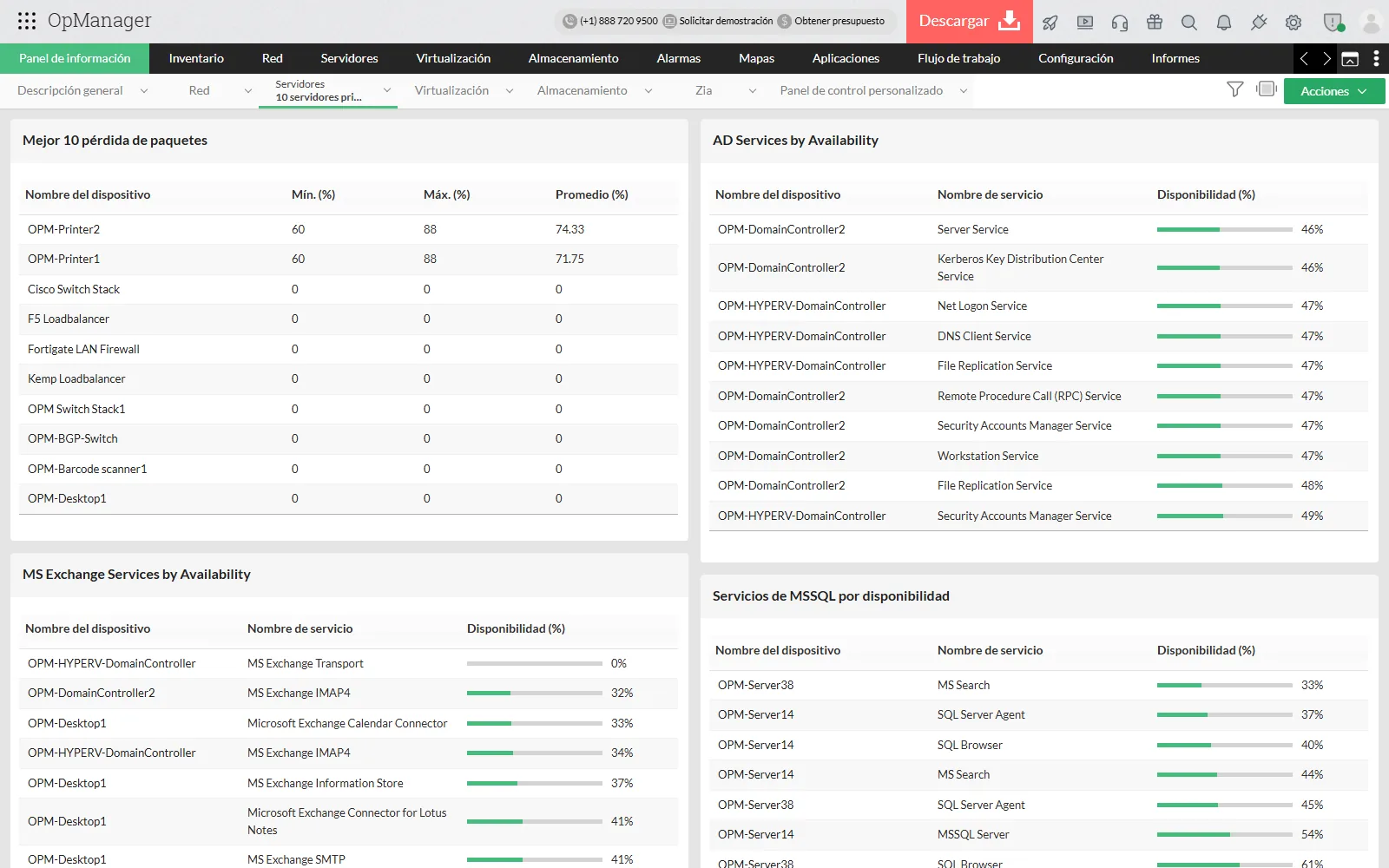Click the dashboard filter funnel icon
Image resolution: width=1389 pixels, height=868 pixels.
pos(1235,89)
